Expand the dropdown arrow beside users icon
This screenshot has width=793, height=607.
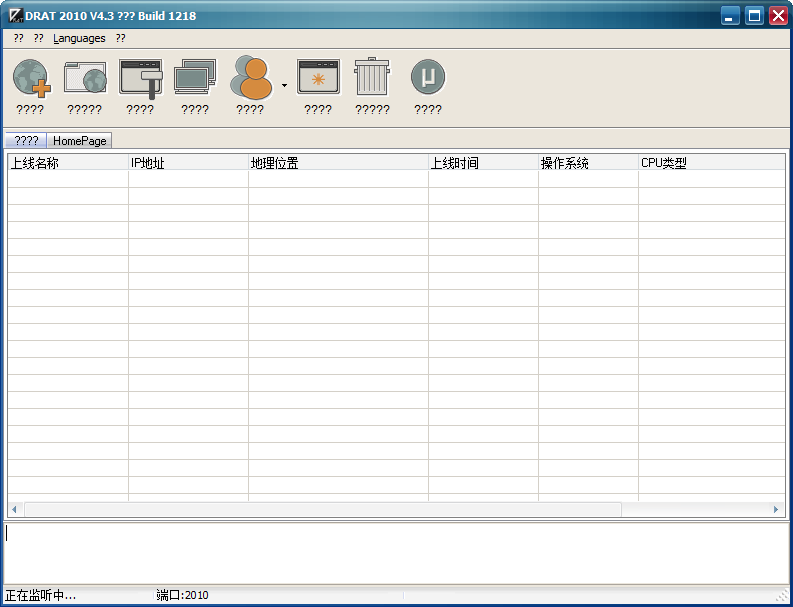pos(284,86)
